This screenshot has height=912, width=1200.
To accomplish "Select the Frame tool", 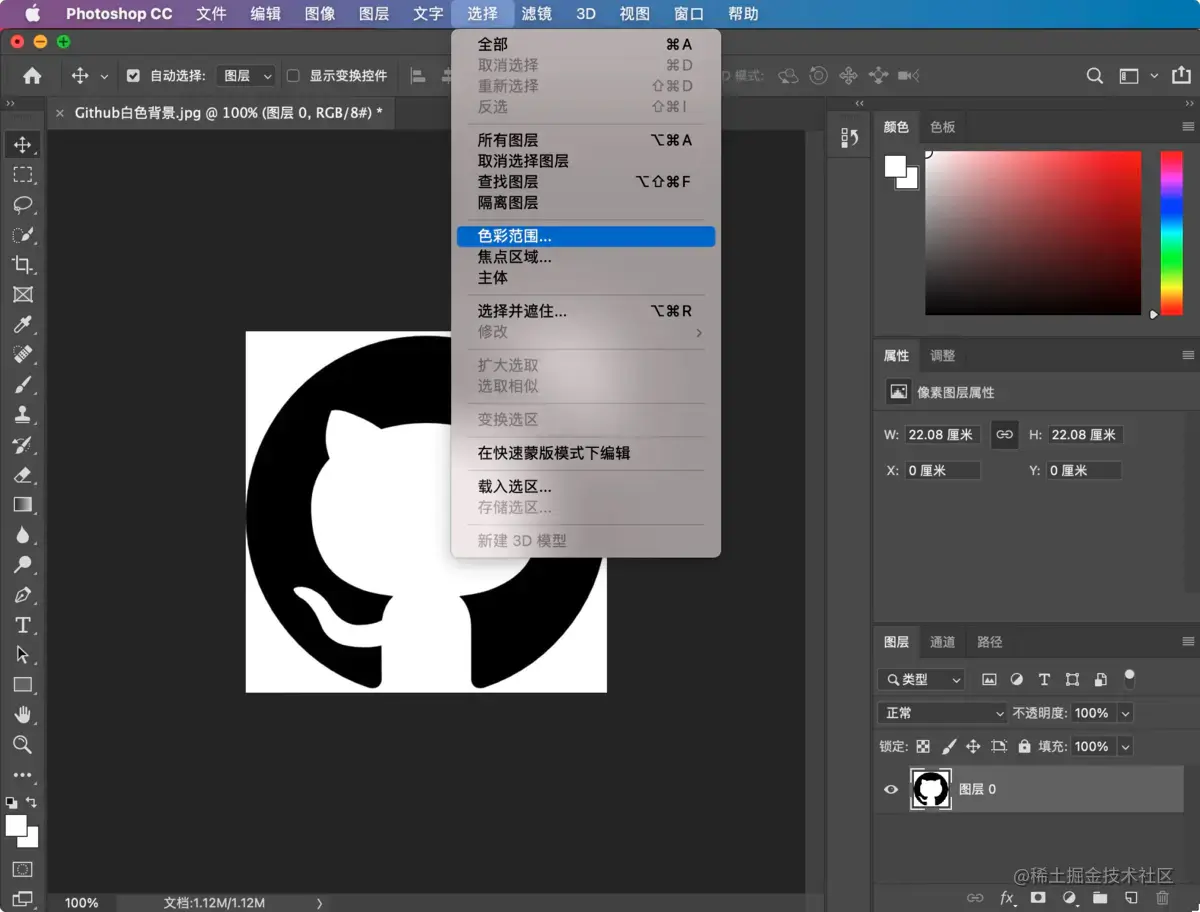I will tap(22, 295).
